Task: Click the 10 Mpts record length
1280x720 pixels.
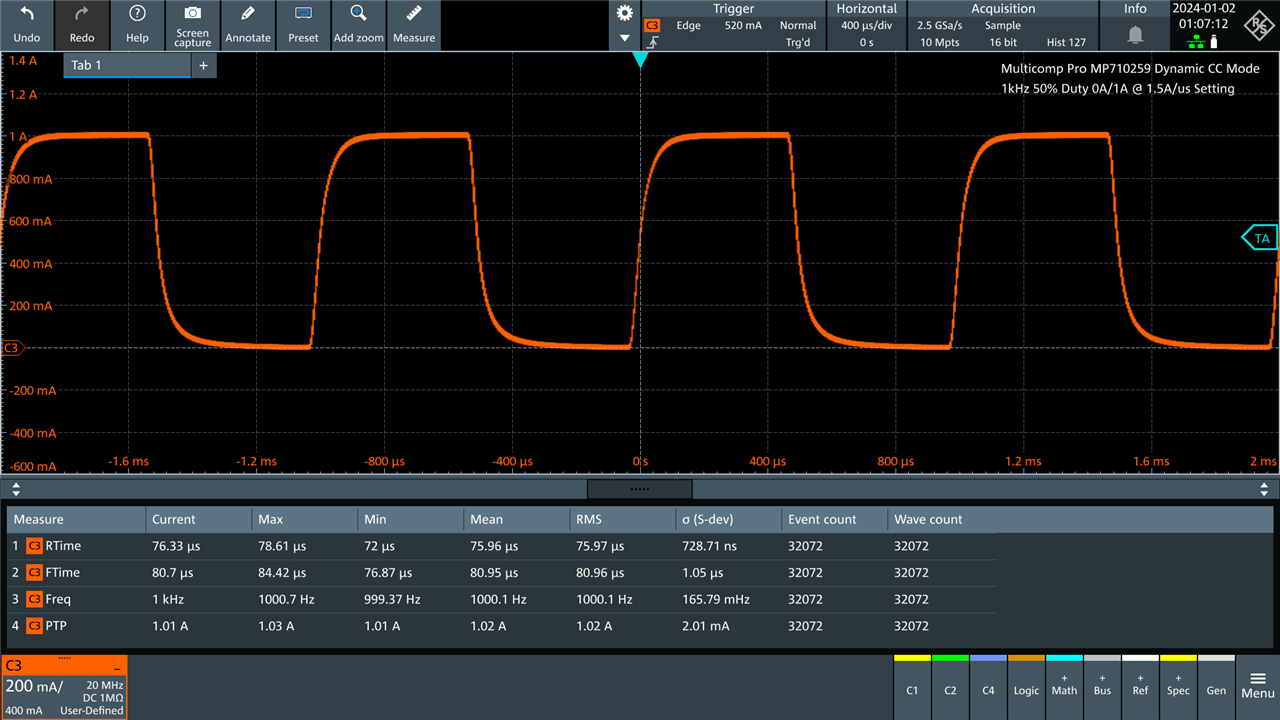Action: click(939, 42)
